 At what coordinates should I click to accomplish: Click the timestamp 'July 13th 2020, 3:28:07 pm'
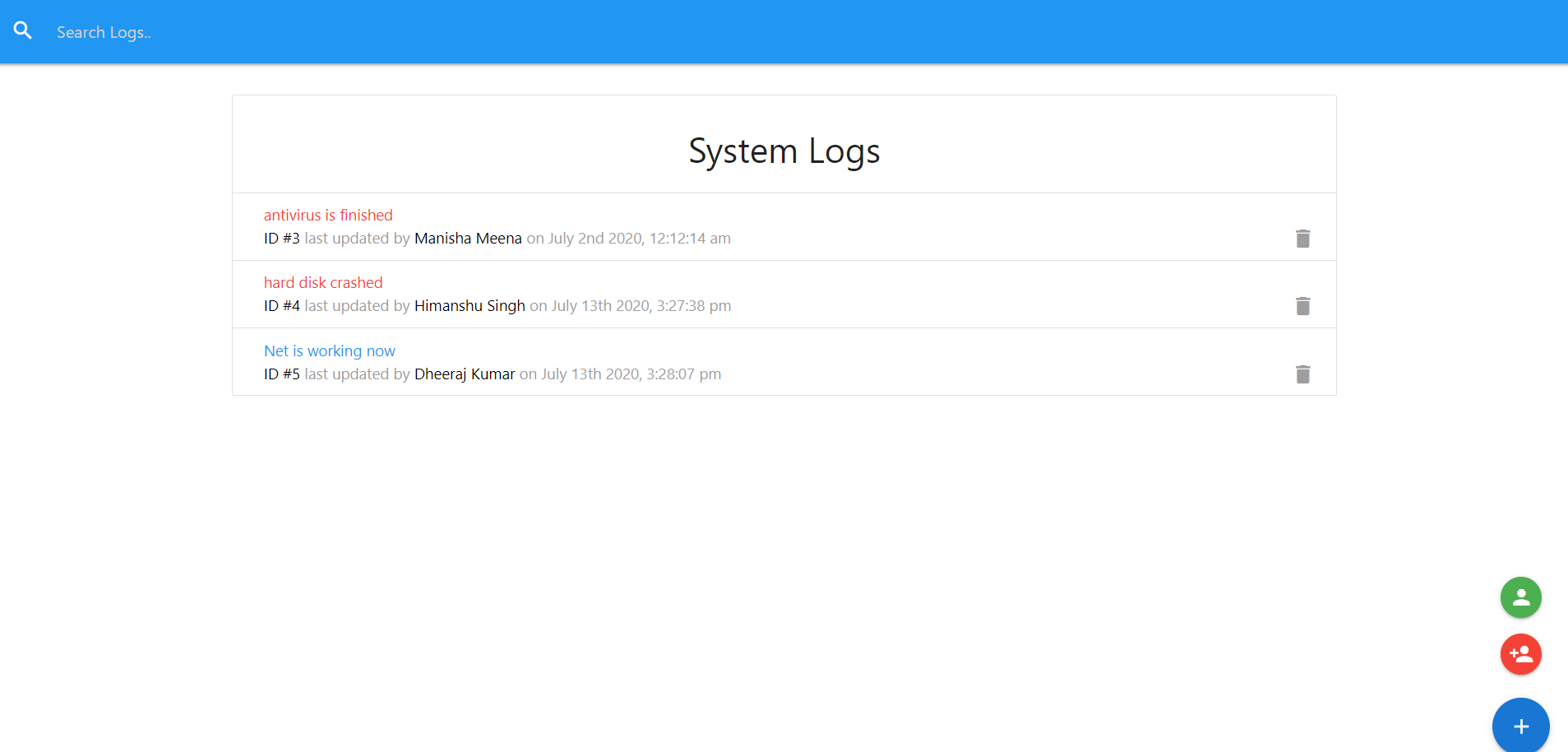click(x=631, y=374)
